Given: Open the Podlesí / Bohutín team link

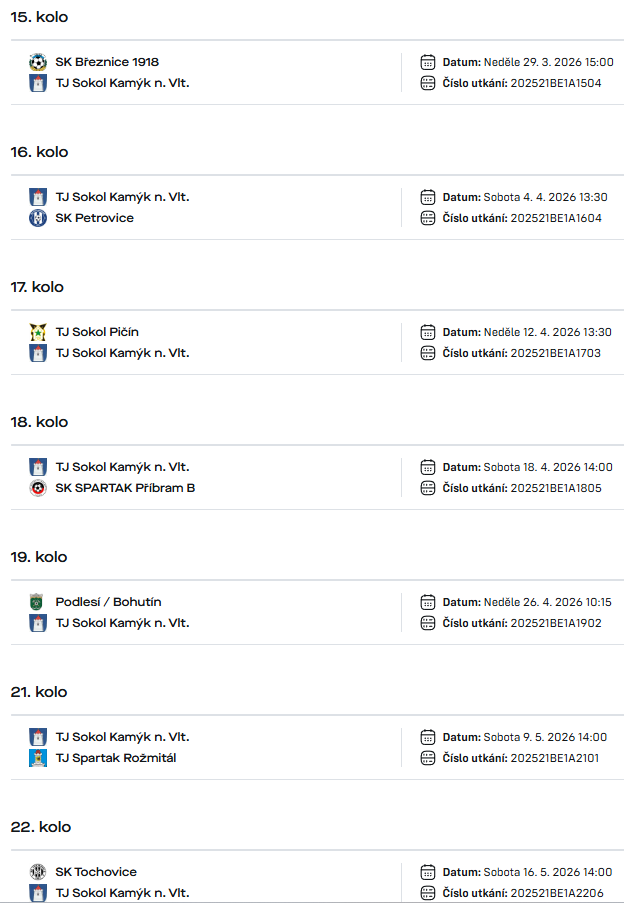Looking at the screenshot, I should (x=108, y=602).
